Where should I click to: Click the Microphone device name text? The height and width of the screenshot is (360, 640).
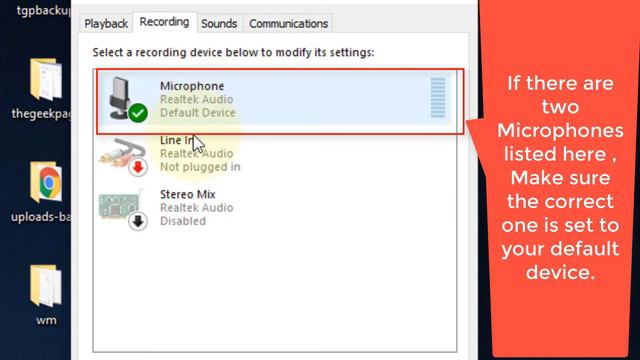tap(192, 86)
